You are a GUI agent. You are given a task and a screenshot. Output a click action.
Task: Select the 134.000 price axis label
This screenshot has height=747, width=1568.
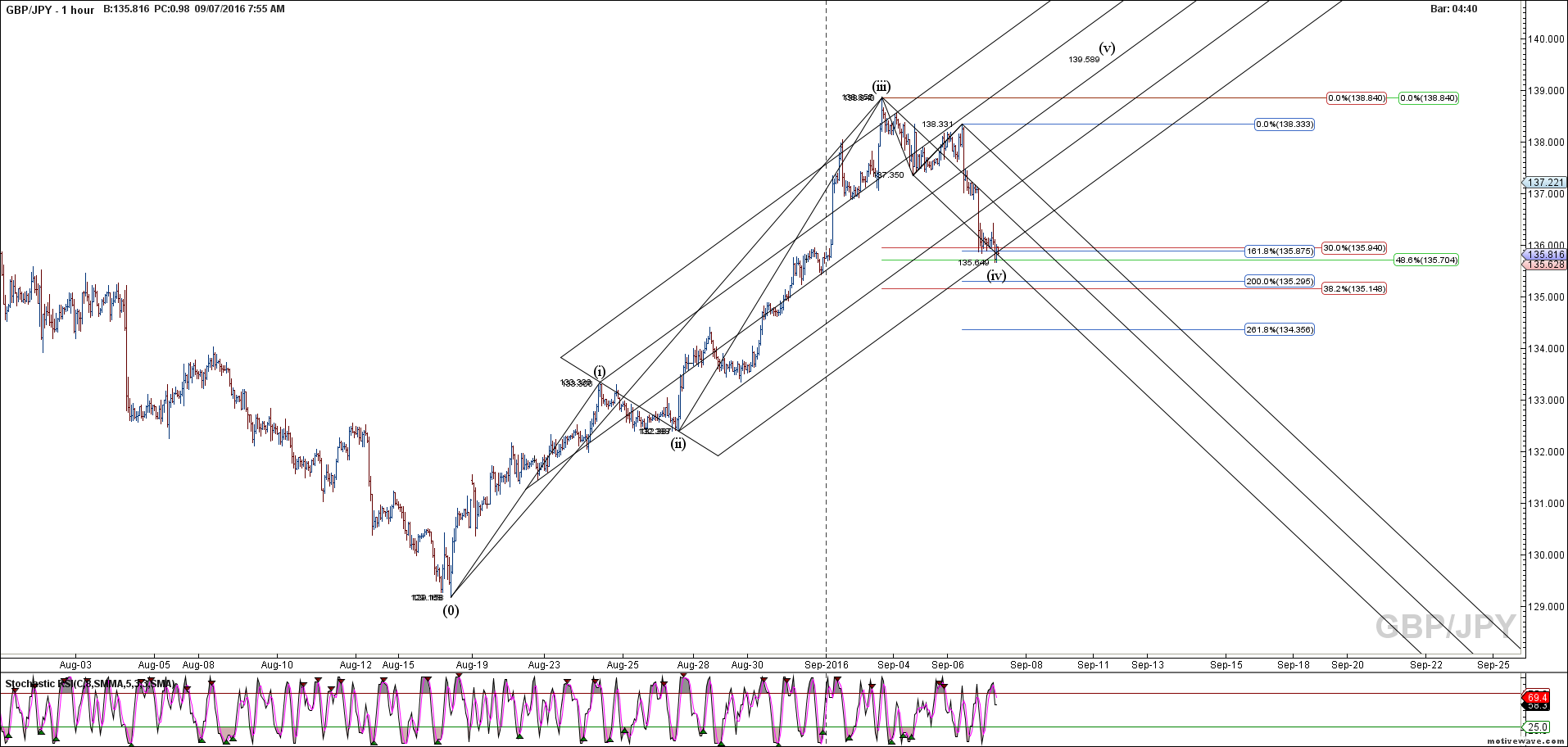(x=1546, y=349)
